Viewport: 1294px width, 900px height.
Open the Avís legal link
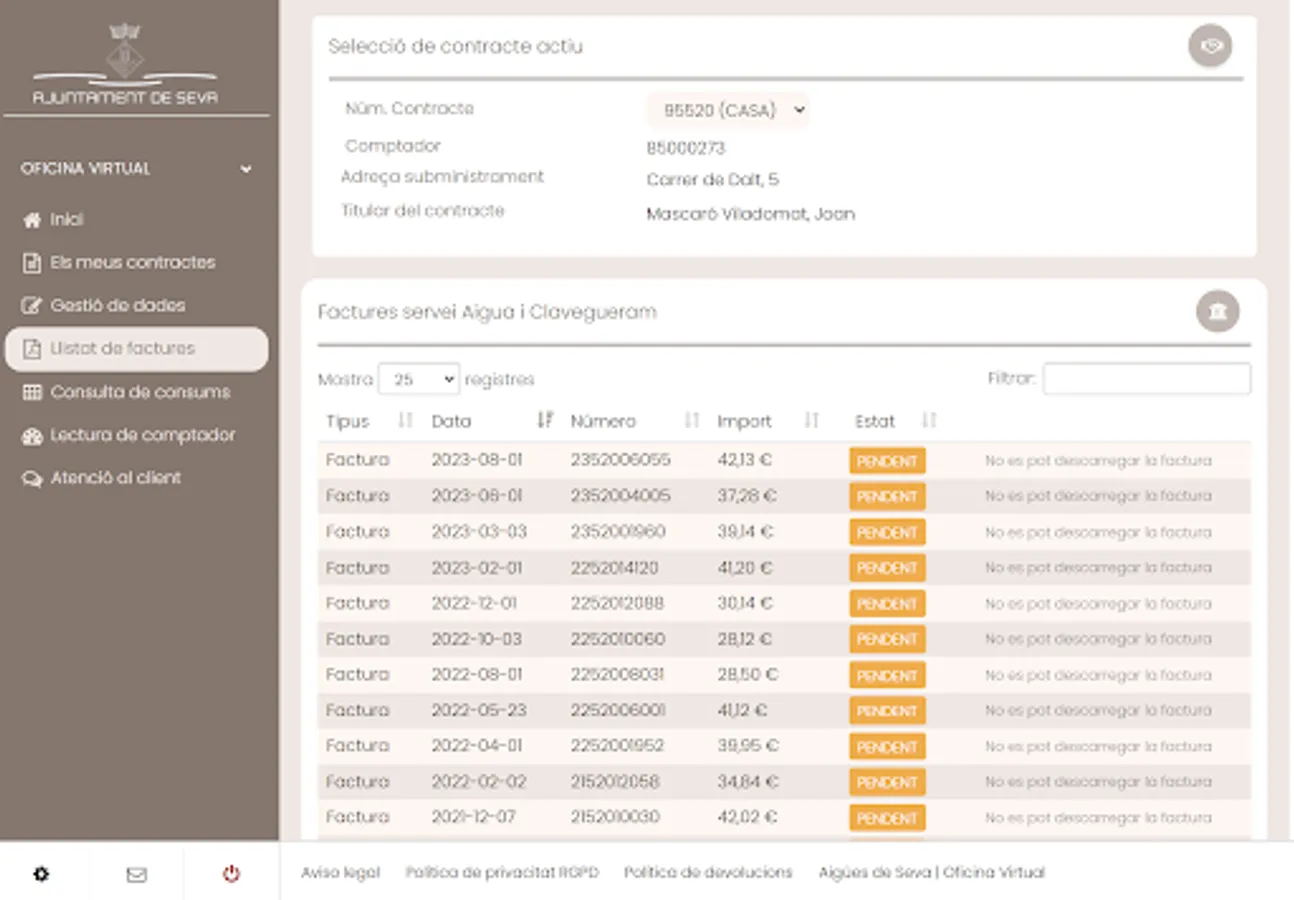tap(340, 873)
